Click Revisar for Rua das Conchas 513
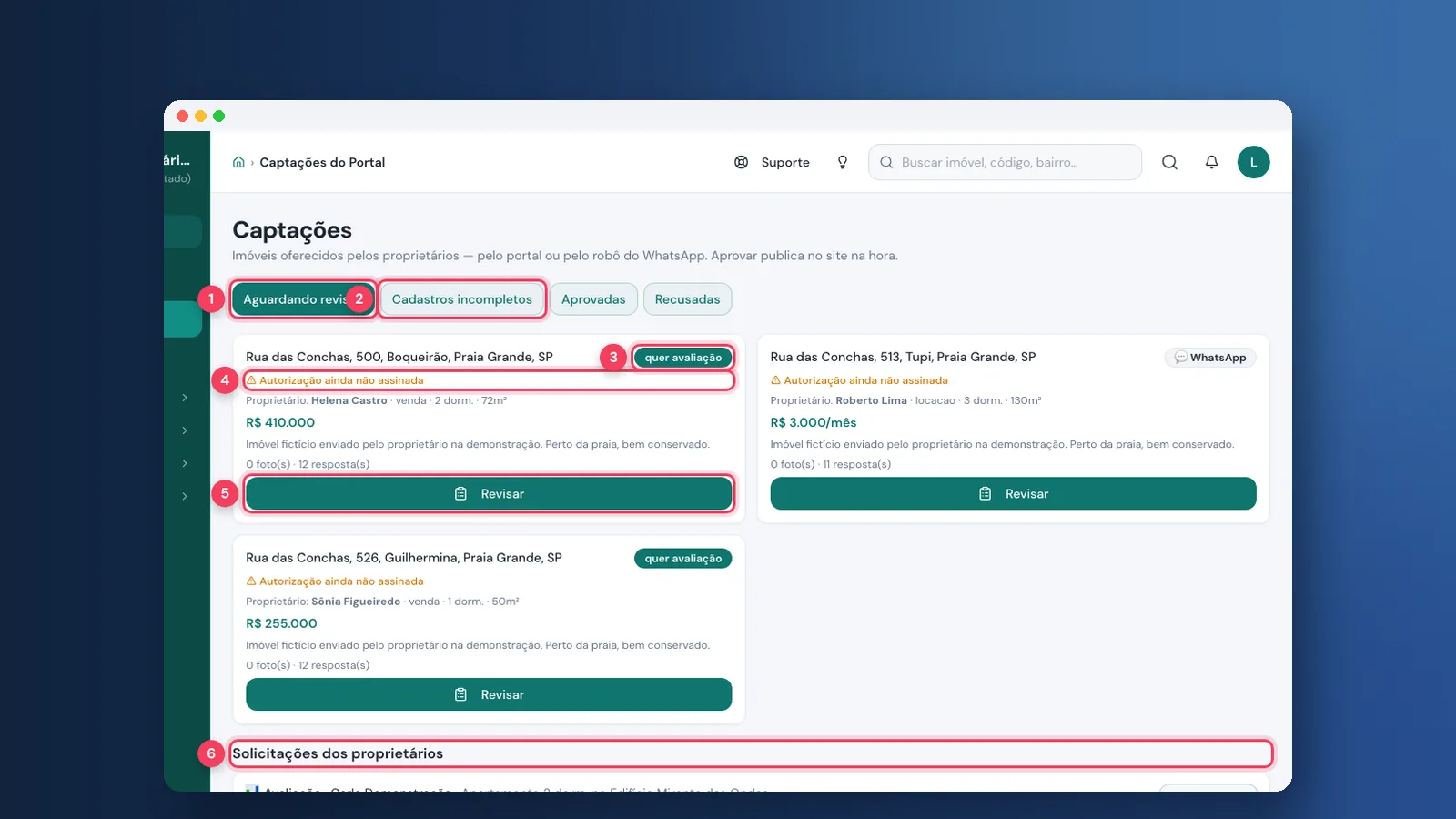The height and width of the screenshot is (819, 1456). pyautogui.click(x=1013, y=493)
